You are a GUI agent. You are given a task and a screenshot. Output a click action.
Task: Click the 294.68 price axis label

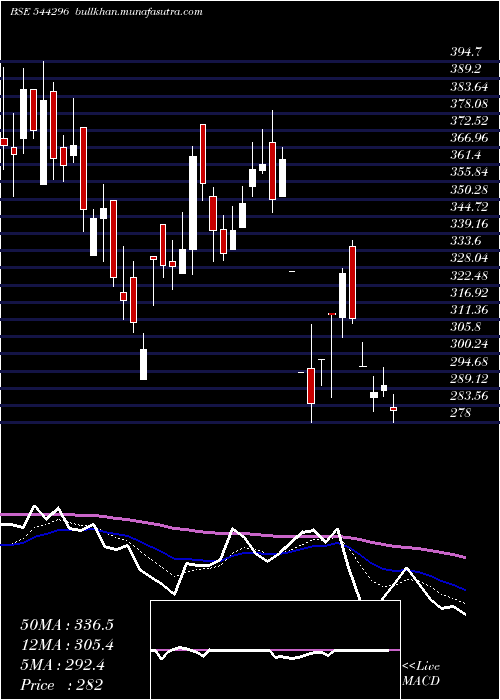tap(469, 361)
